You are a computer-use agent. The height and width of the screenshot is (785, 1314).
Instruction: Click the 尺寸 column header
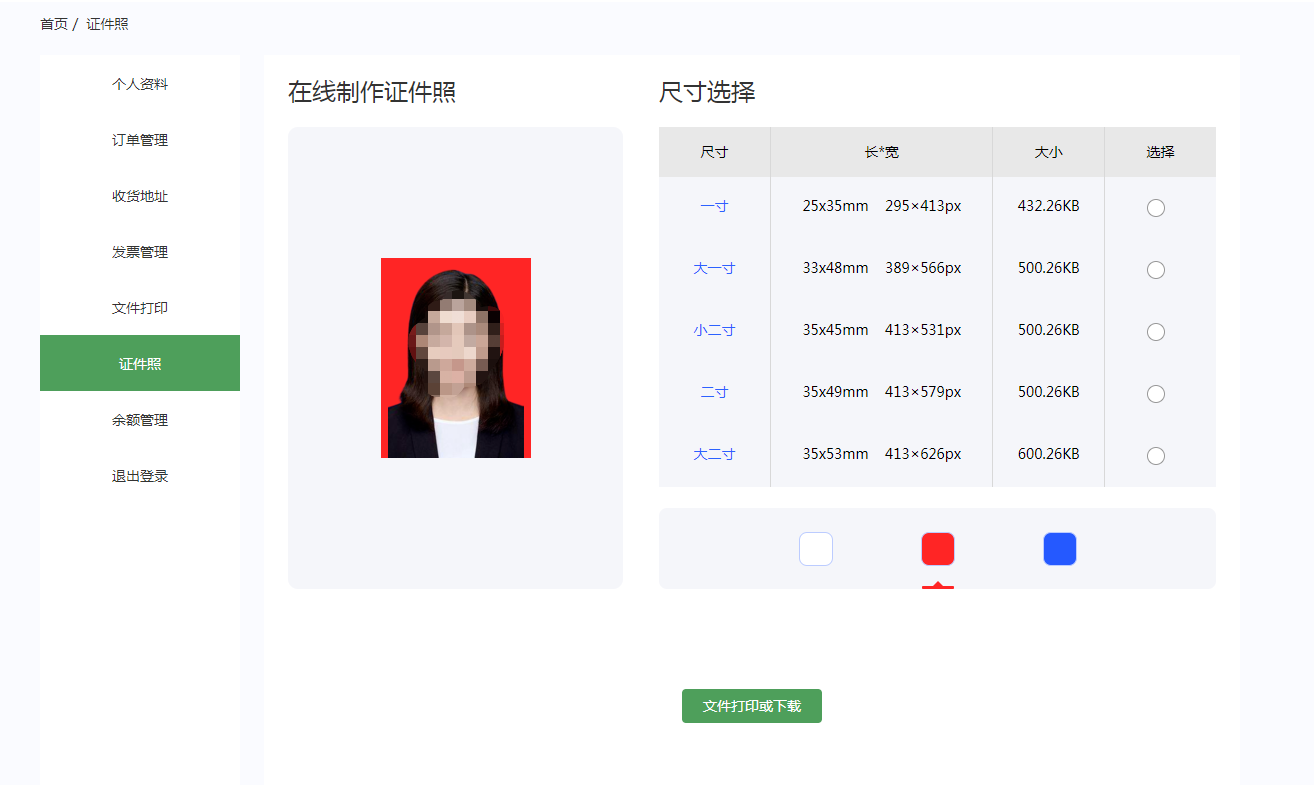[x=714, y=152]
